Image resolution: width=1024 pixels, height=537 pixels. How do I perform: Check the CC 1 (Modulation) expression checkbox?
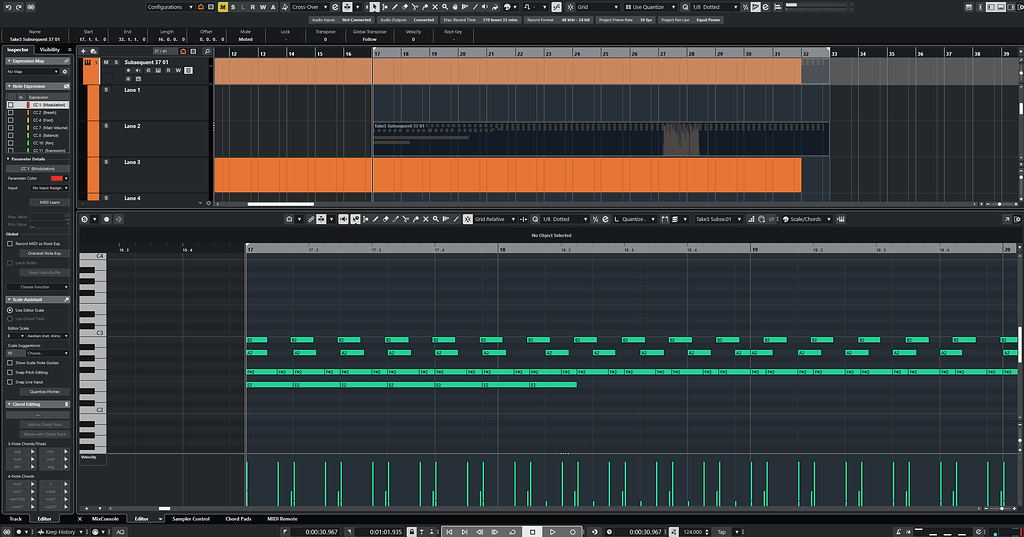point(10,105)
